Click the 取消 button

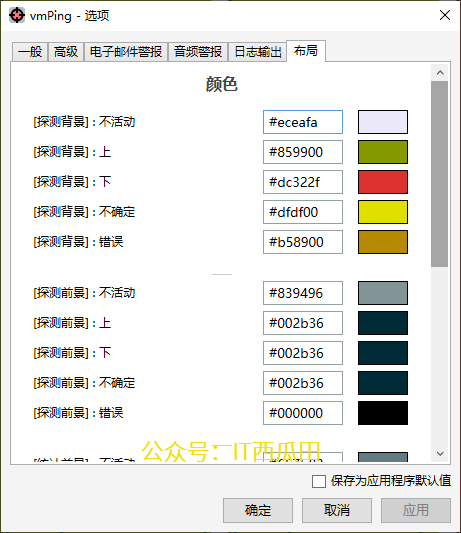[337, 510]
